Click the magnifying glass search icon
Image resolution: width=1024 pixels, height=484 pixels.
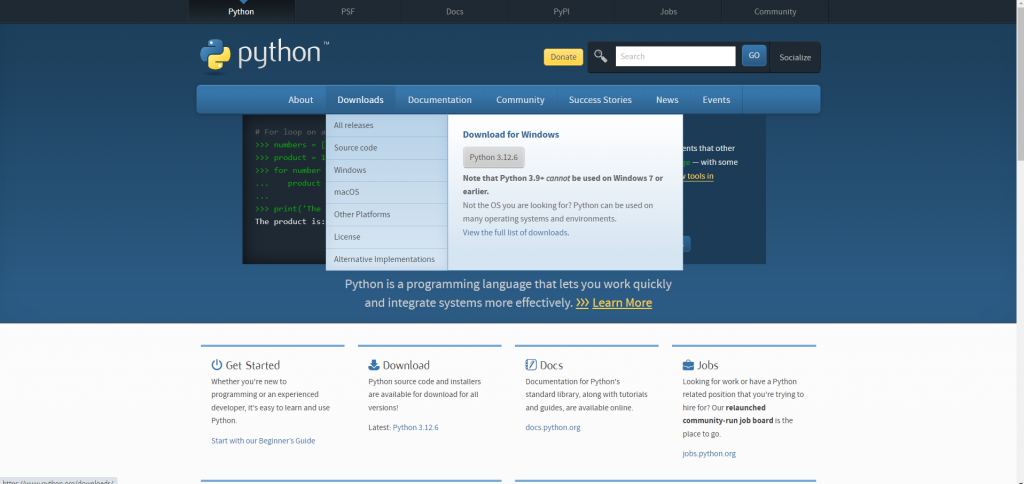601,56
